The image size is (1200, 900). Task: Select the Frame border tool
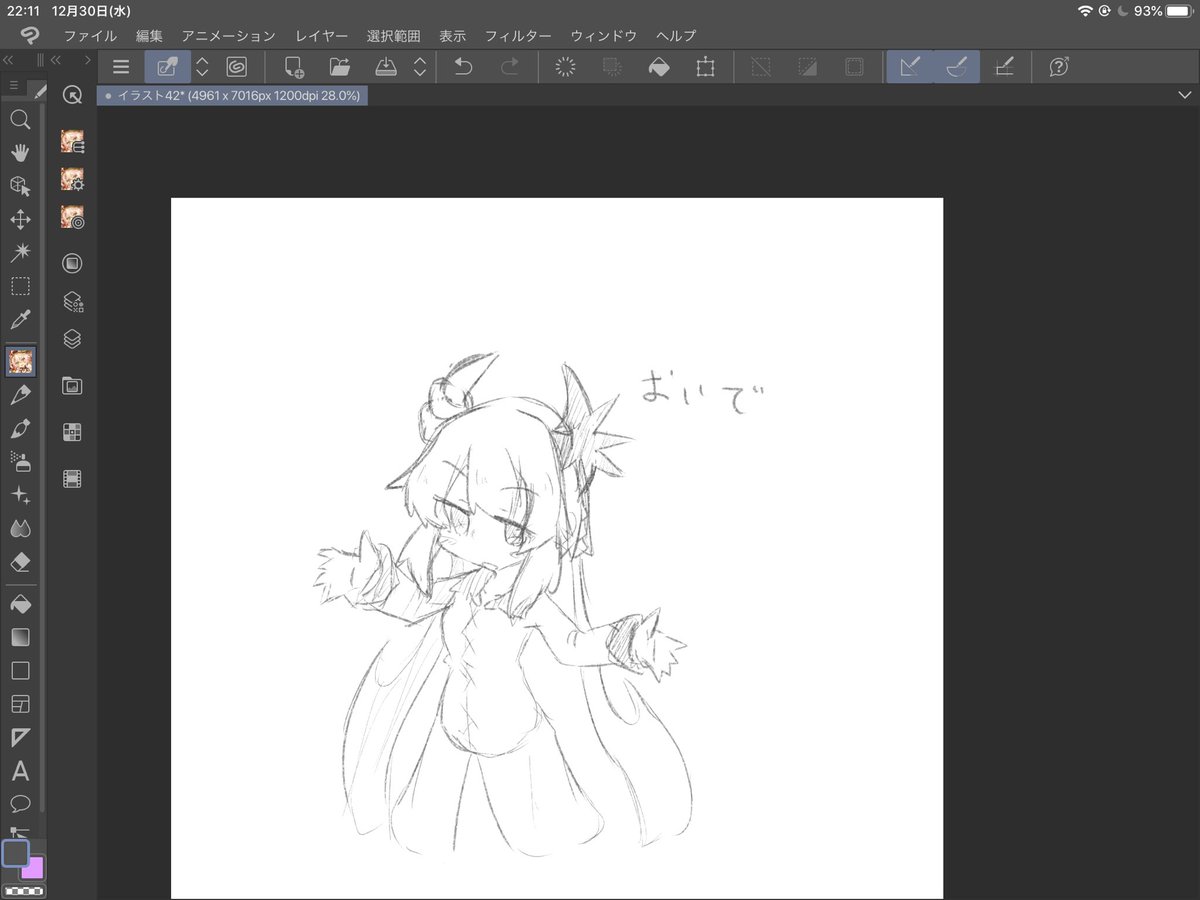[x=19, y=704]
